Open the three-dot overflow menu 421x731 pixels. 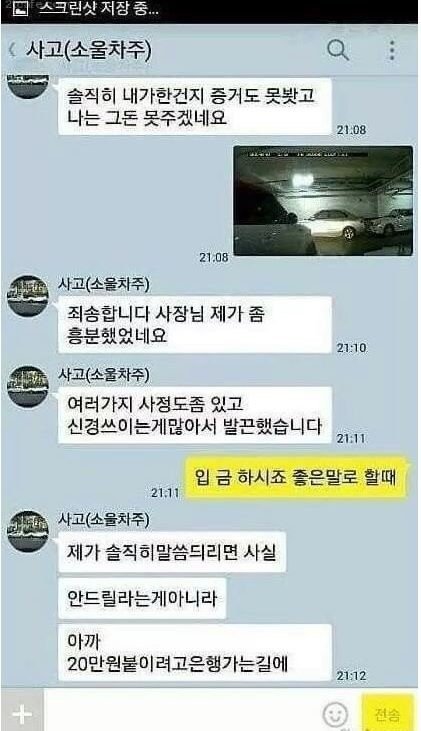pos(392,50)
